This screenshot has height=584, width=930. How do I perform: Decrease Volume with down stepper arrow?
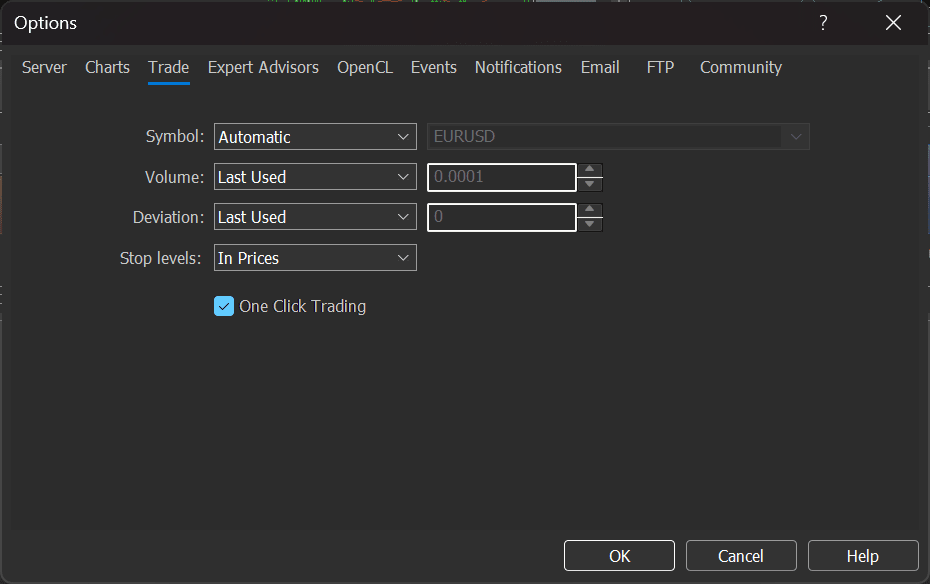click(x=591, y=184)
